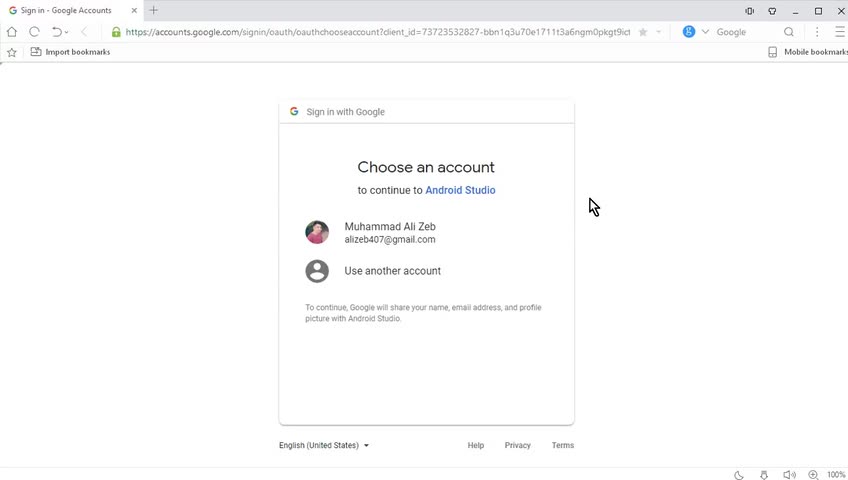Select Use another account
Screen dimensions: 848x480
[392, 271]
